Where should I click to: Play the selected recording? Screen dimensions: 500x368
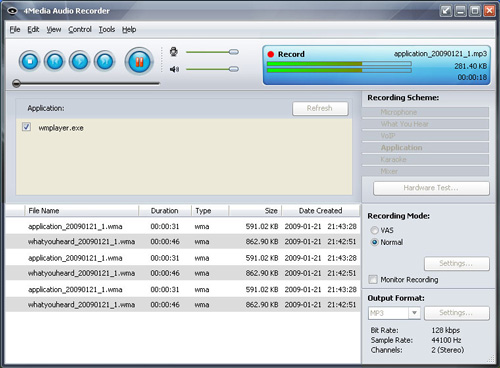(80, 61)
